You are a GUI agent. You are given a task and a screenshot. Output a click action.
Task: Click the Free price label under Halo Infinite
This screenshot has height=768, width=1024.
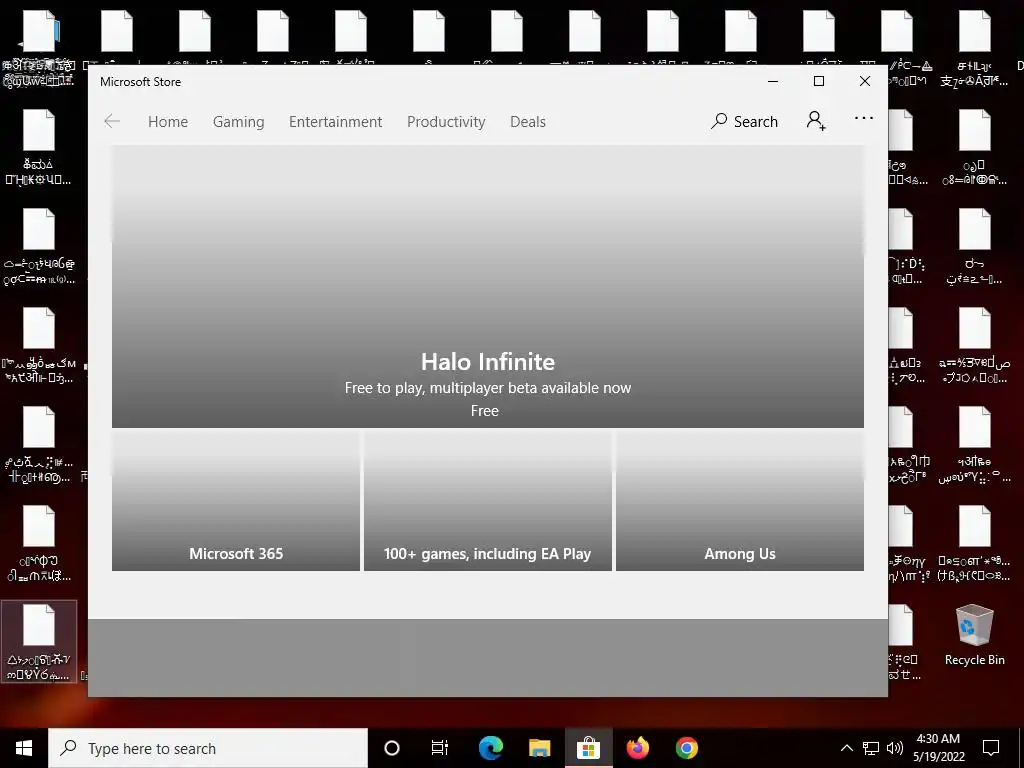[x=485, y=411]
